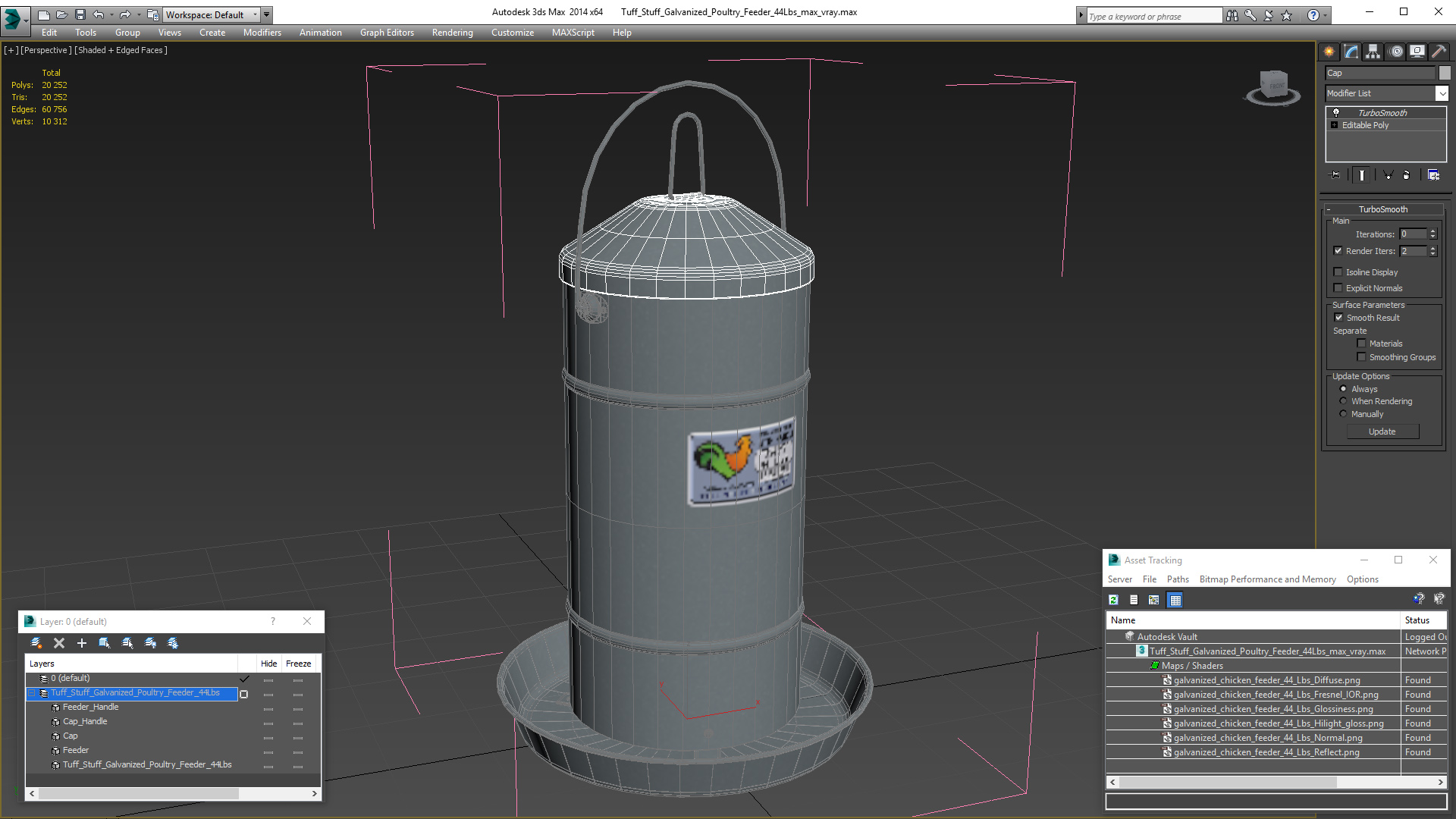Image resolution: width=1456 pixels, height=819 pixels.
Task: Select the Feeder_Handle object in layer list
Action: (x=90, y=707)
